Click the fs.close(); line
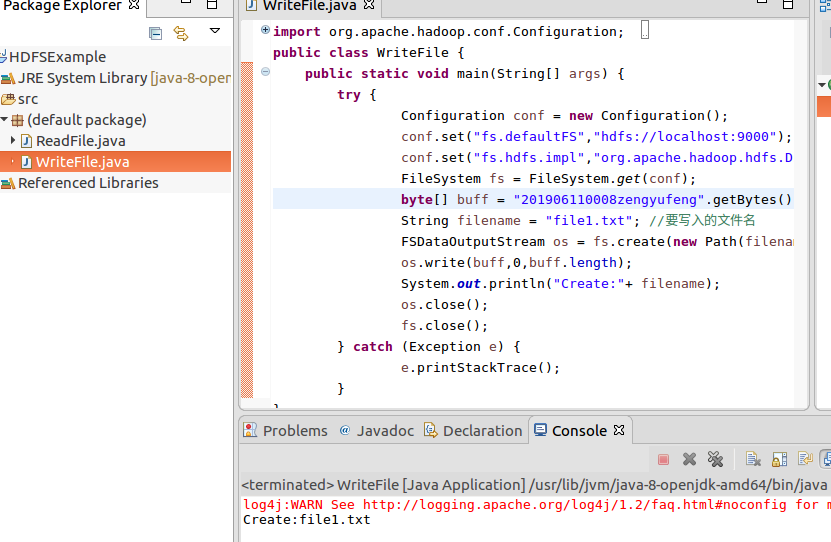This screenshot has height=542, width=831. (444, 326)
